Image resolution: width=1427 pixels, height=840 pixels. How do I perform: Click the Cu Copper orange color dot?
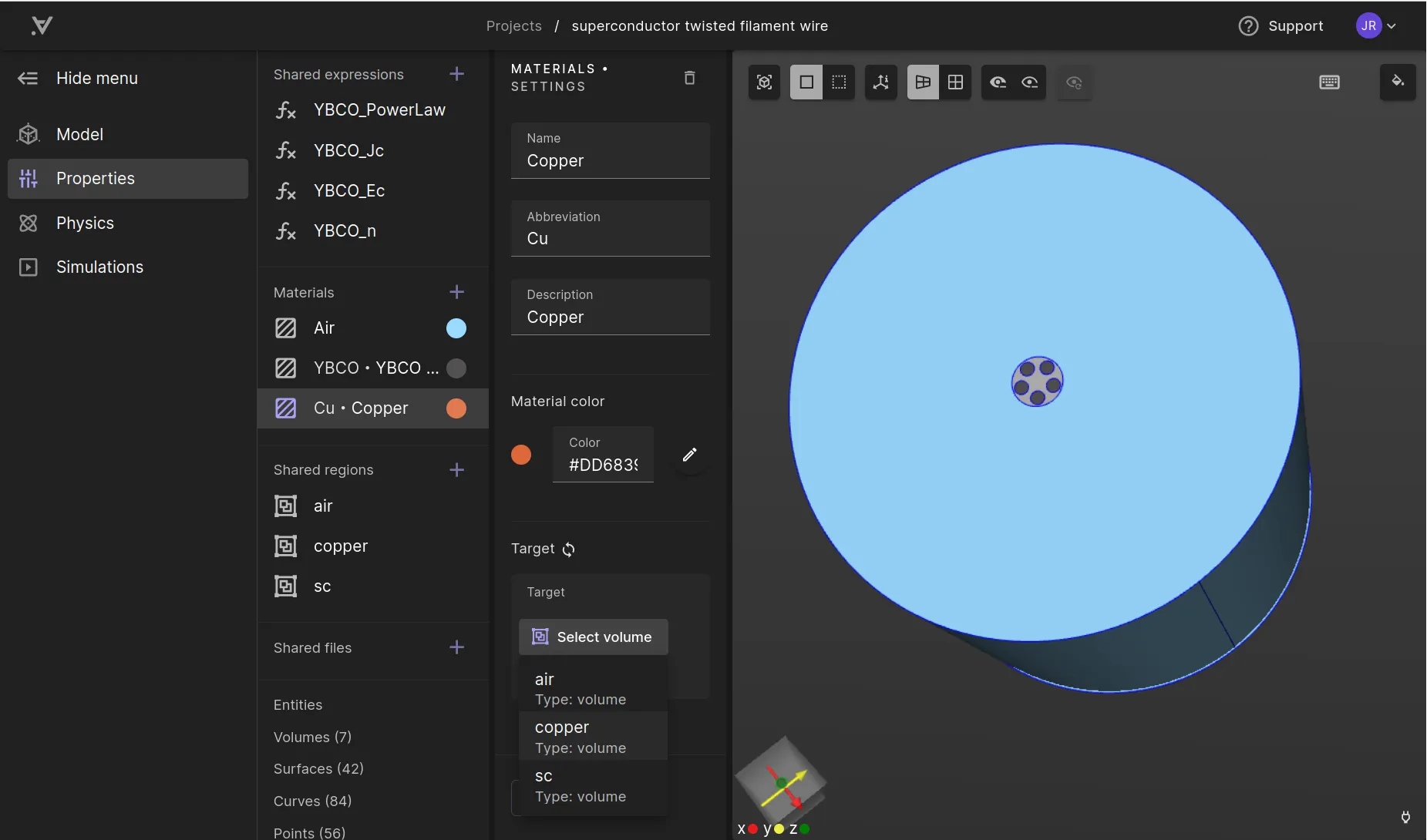click(x=456, y=408)
